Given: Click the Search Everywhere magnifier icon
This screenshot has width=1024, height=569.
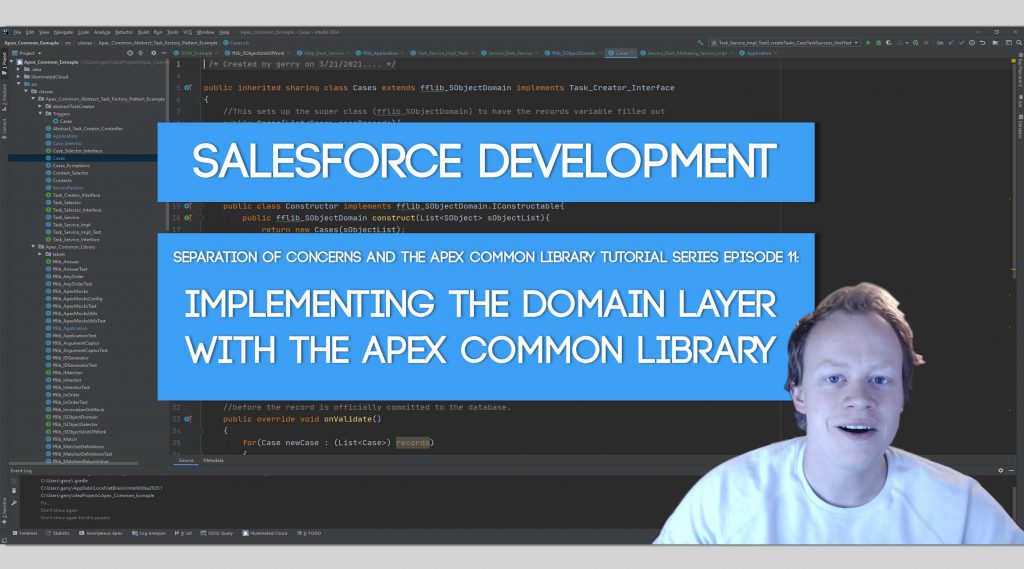Looking at the screenshot, I should (1019, 42).
